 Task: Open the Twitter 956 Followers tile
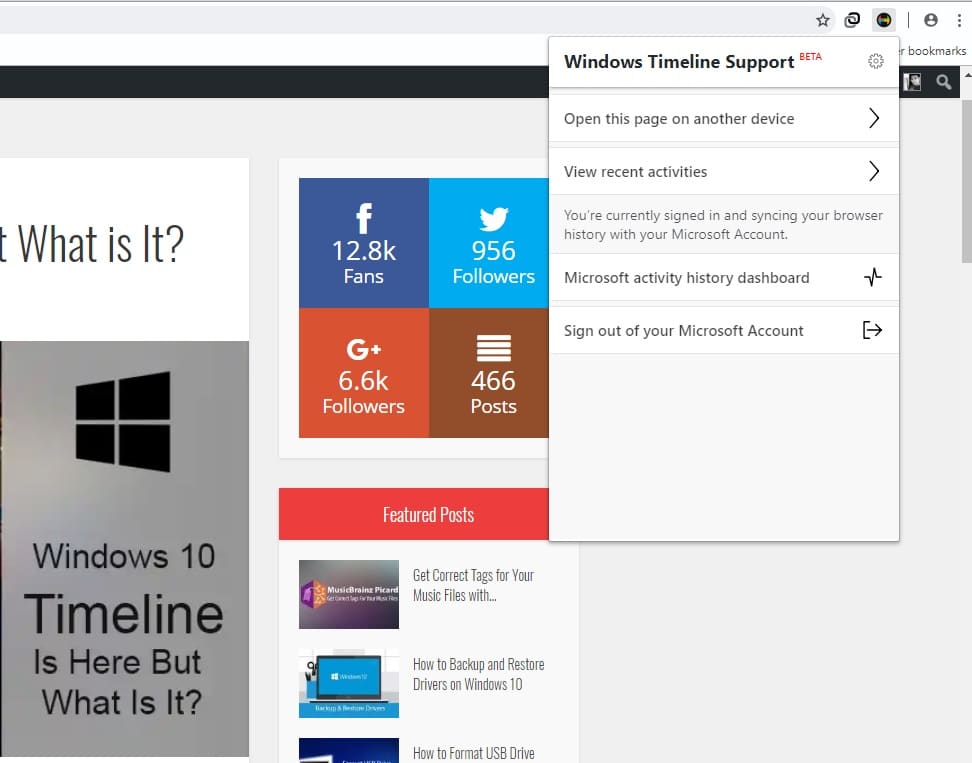(488, 243)
